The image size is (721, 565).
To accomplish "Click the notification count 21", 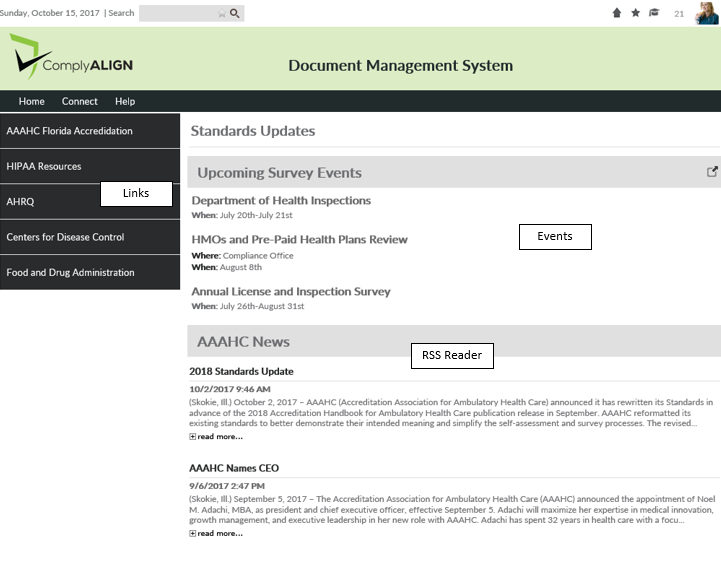I will click(679, 14).
